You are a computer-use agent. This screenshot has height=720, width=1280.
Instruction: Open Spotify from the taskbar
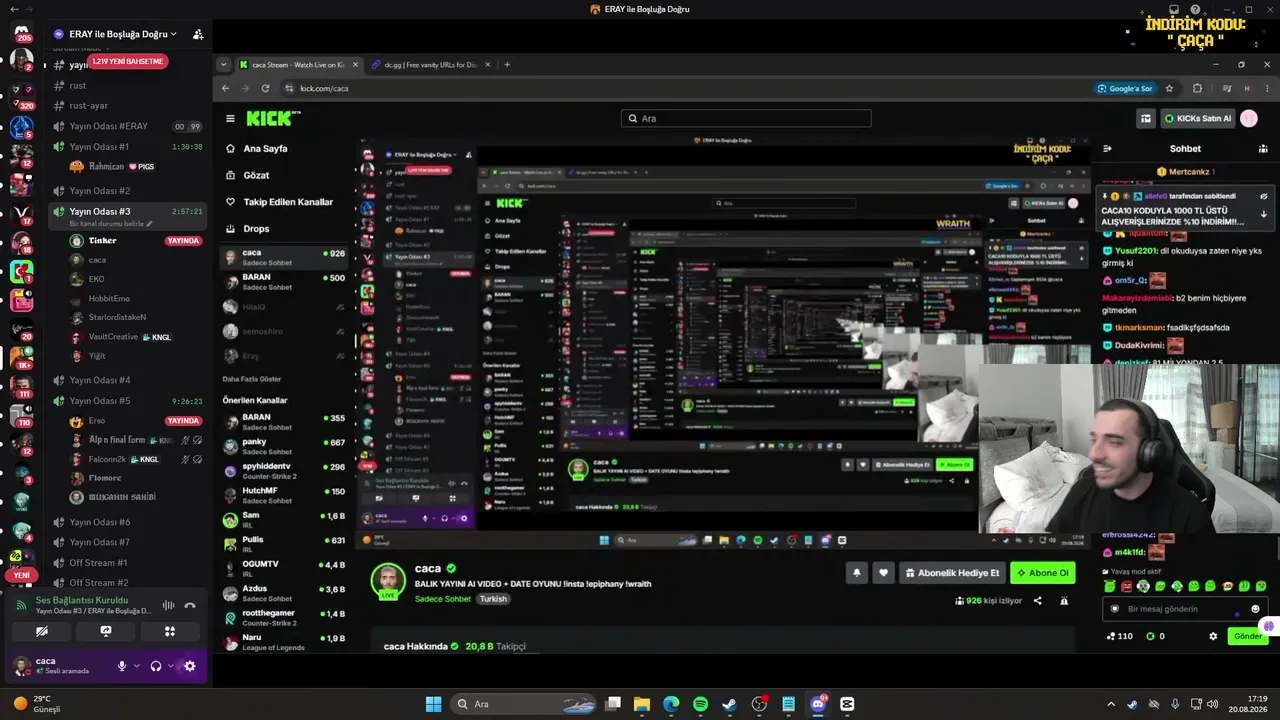[x=700, y=704]
